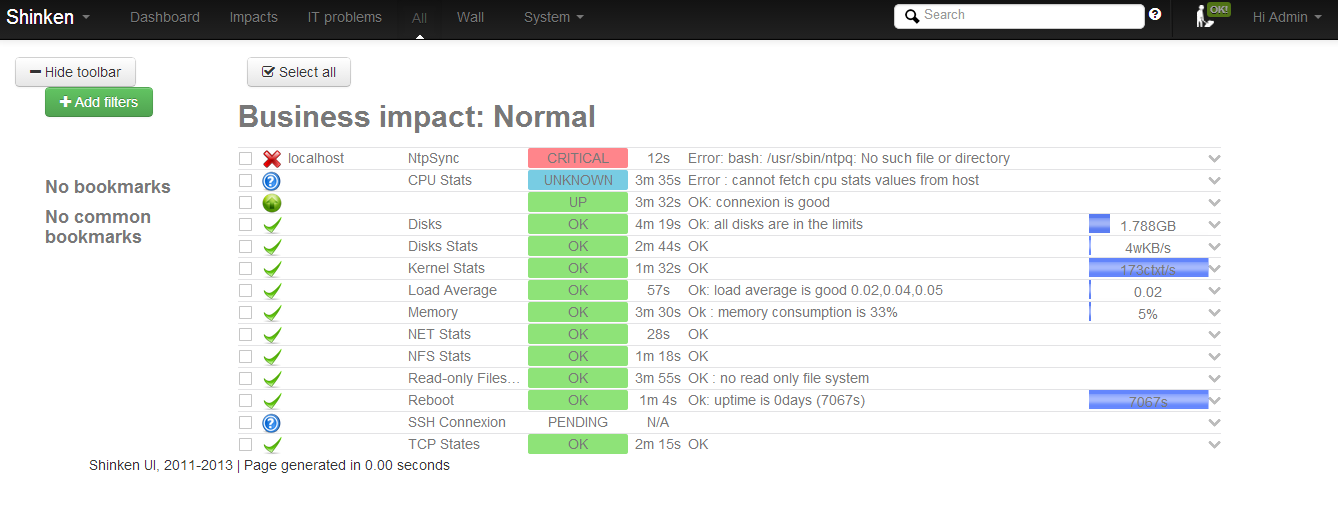This screenshot has height=511, width=1338.
Task: Open the help icon next to search box
Action: click(1155, 14)
